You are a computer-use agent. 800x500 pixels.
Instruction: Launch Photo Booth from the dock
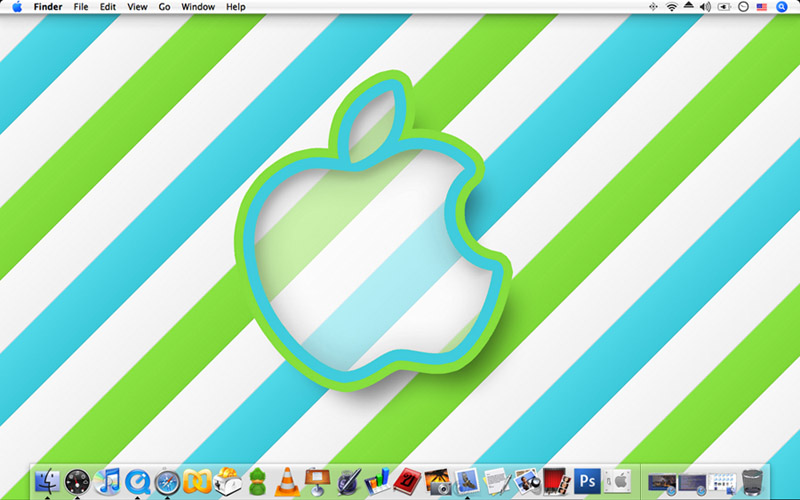pos(557,482)
